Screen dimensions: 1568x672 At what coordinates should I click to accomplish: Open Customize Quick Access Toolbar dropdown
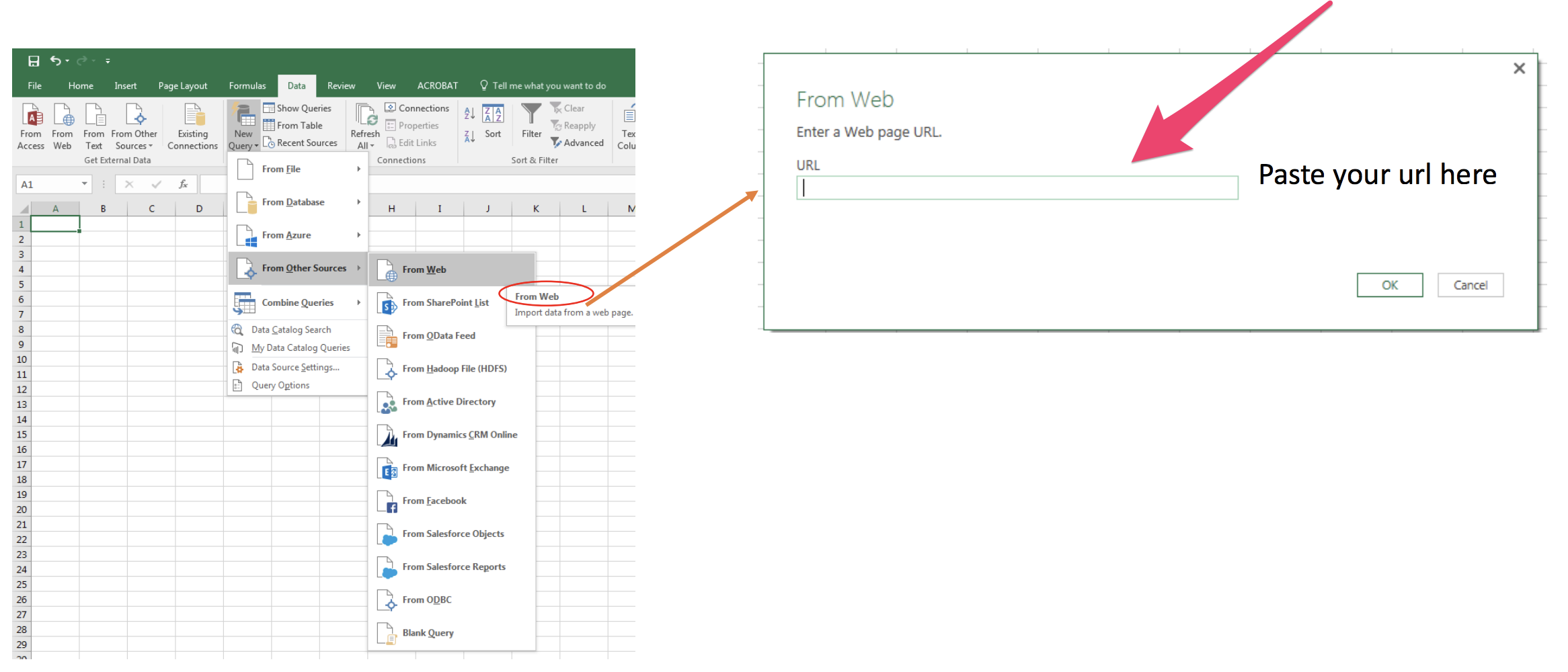pos(108,61)
